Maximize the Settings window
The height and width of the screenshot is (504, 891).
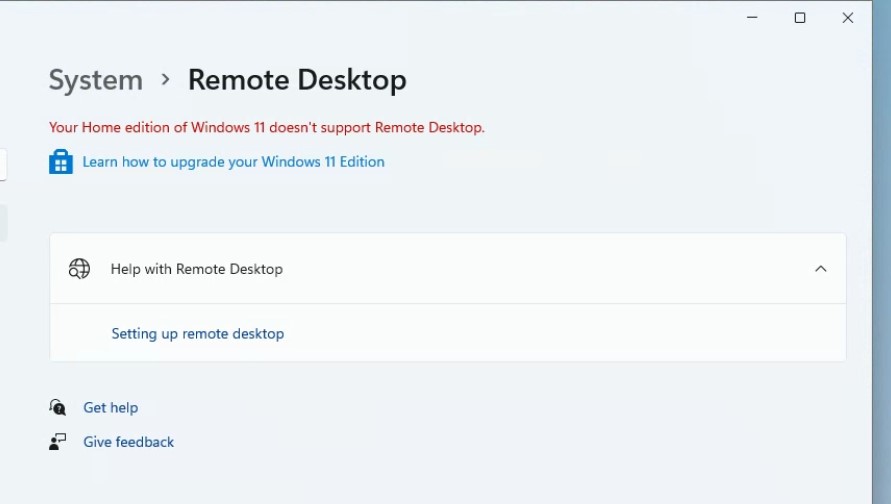[x=800, y=18]
